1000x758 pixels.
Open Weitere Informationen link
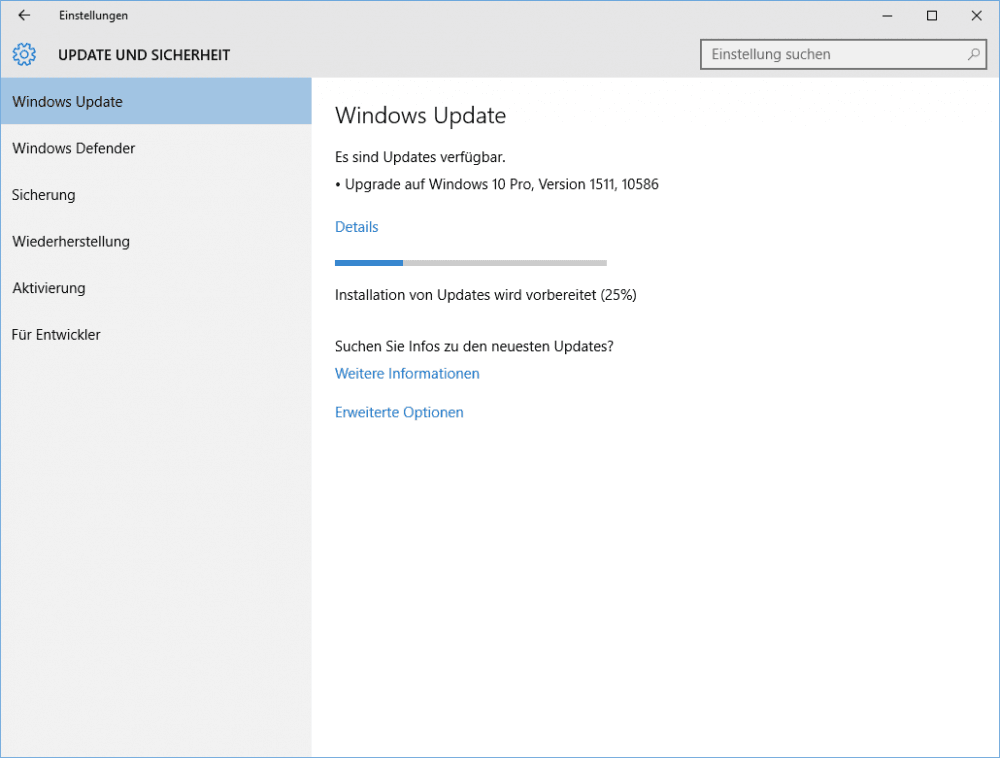[x=407, y=374]
